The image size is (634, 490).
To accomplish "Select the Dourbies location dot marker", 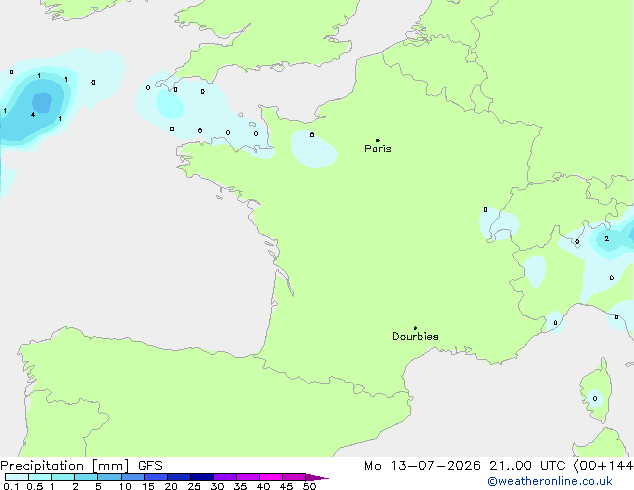I will (415, 328).
